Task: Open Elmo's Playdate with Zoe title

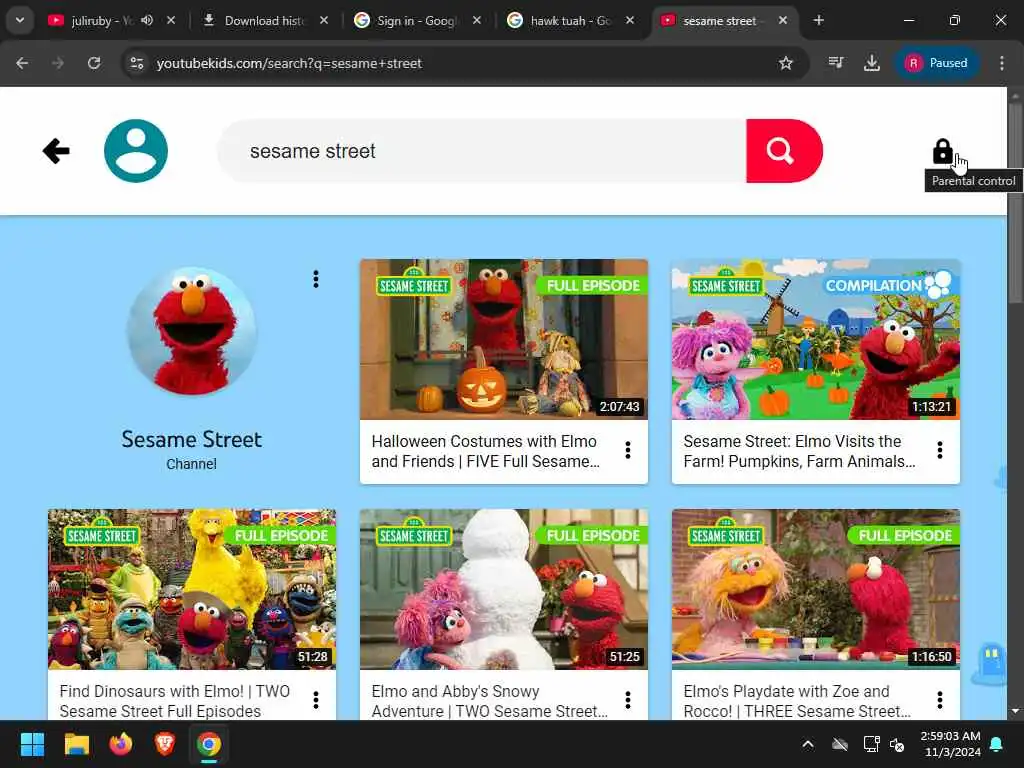Action: pyautogui.click(x=796, y=701)
